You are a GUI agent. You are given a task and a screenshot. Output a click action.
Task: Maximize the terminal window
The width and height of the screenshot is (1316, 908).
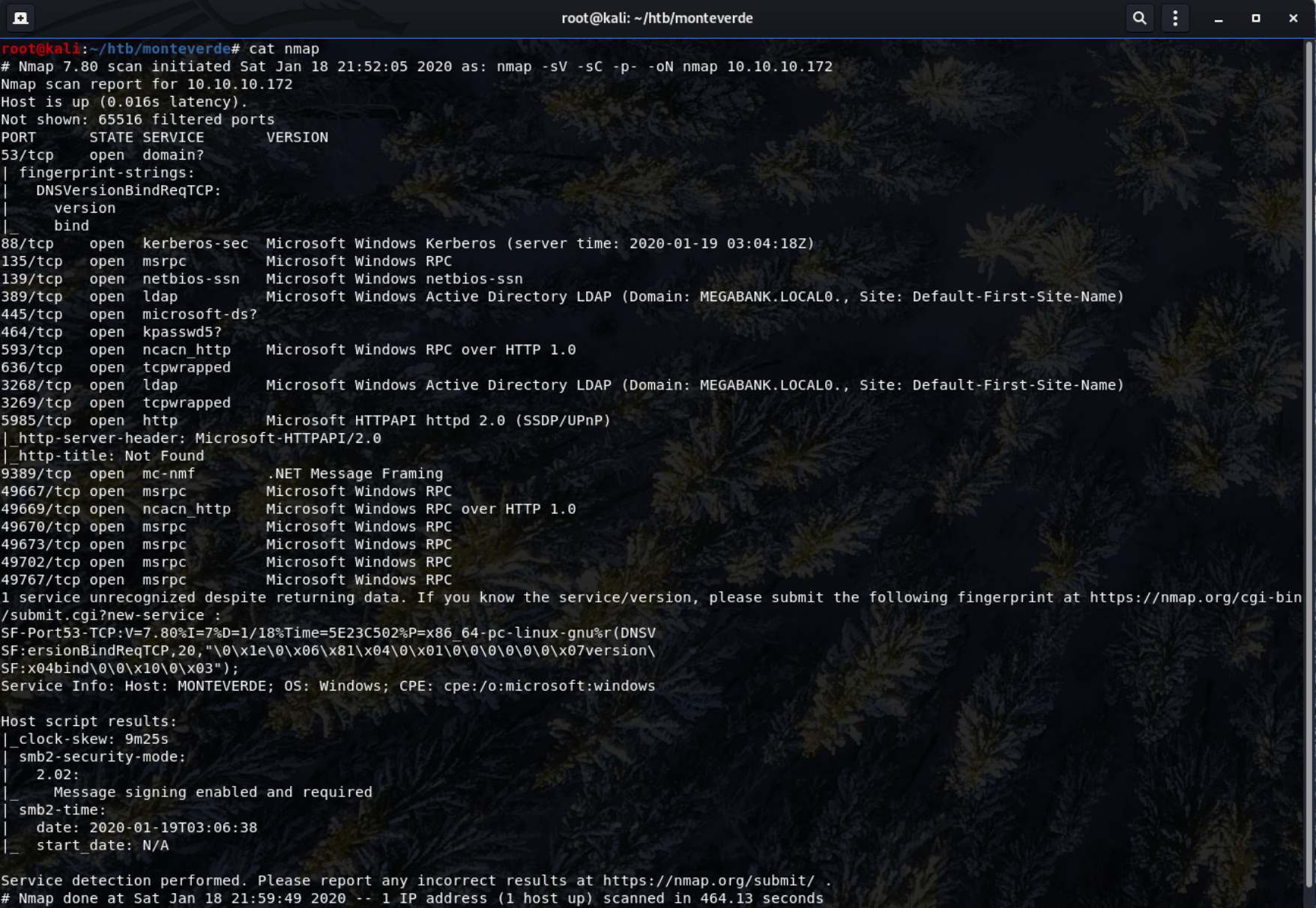[x=1256, y=18]
